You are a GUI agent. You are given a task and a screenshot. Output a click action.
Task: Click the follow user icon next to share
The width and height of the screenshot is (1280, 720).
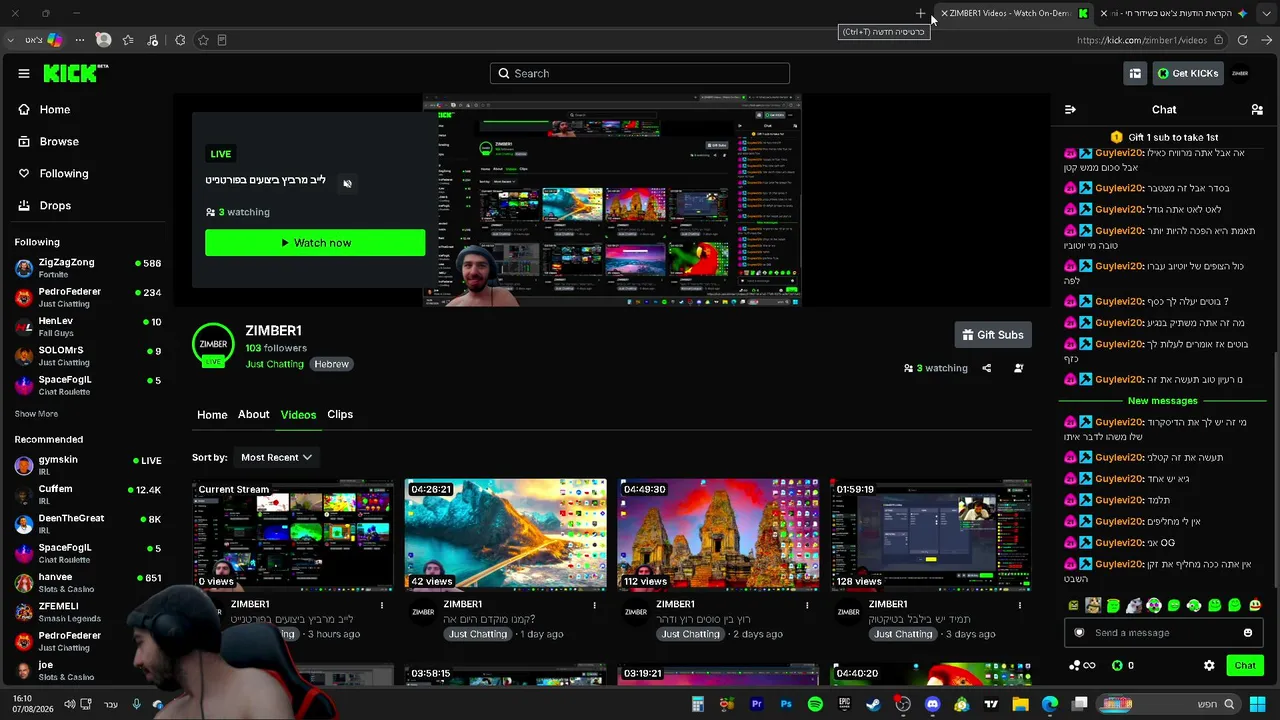1018,368
